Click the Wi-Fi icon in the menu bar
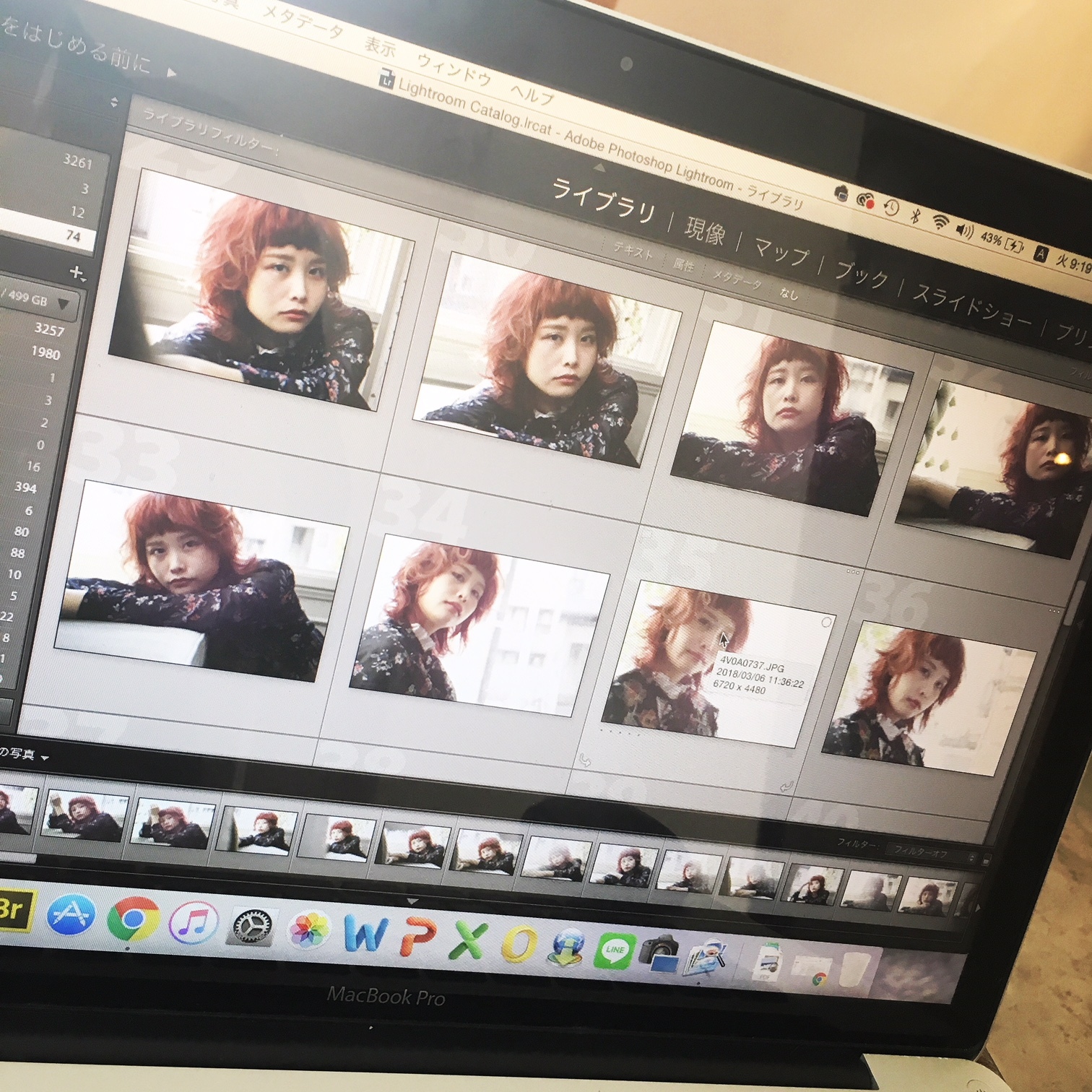Viewport: 1092px width, 1092px height. tap(939, 222)
